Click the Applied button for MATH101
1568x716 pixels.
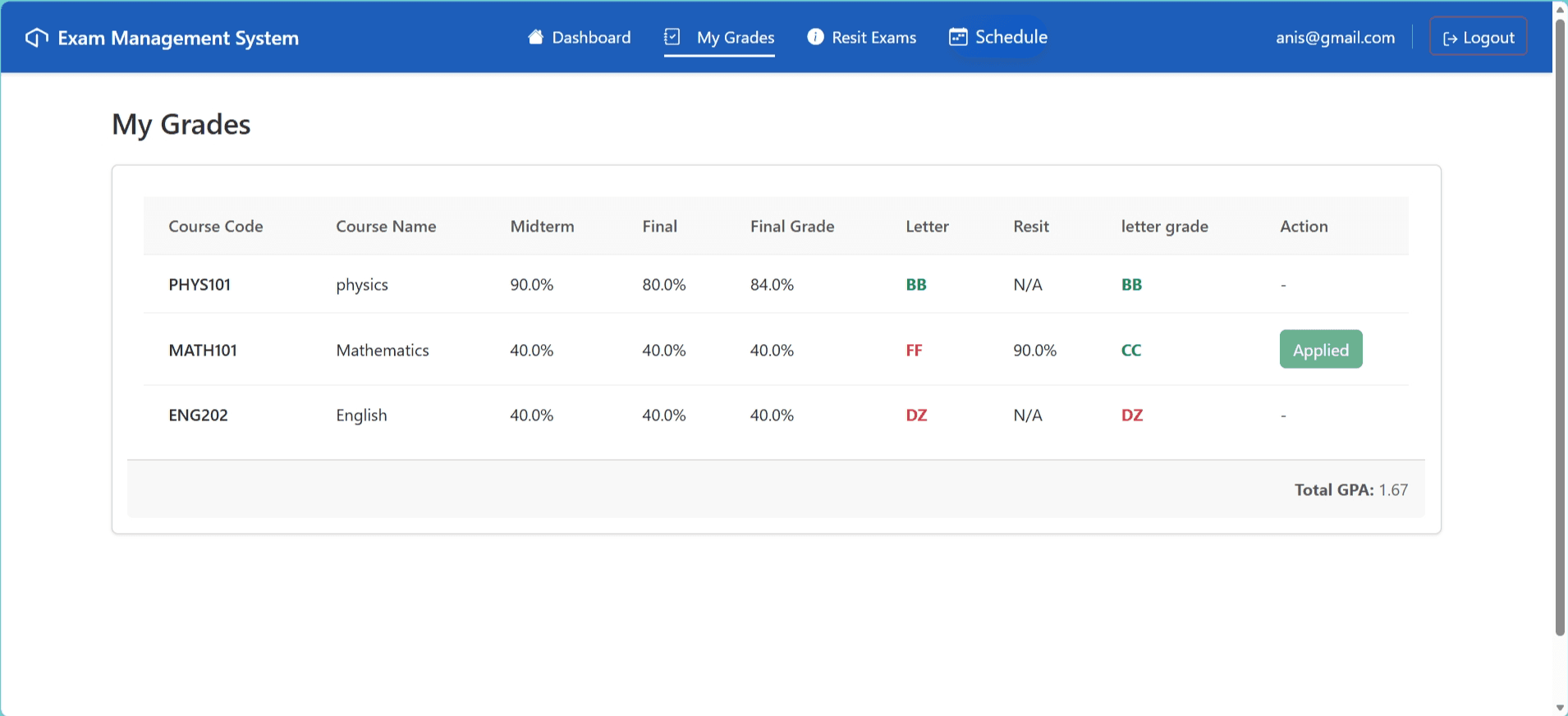click(x=1321, y=349)
